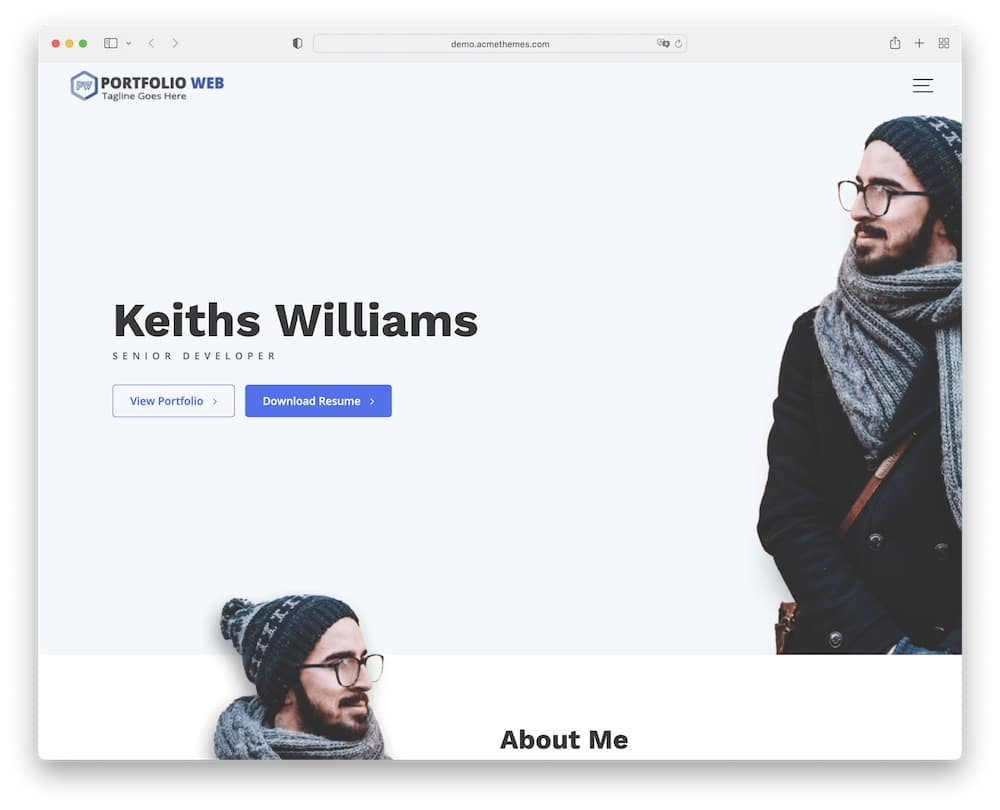Click the demo.acmethemes.com address field
Image resolution: width=1000 pixels, height=810 pixels.
[500, 43]
